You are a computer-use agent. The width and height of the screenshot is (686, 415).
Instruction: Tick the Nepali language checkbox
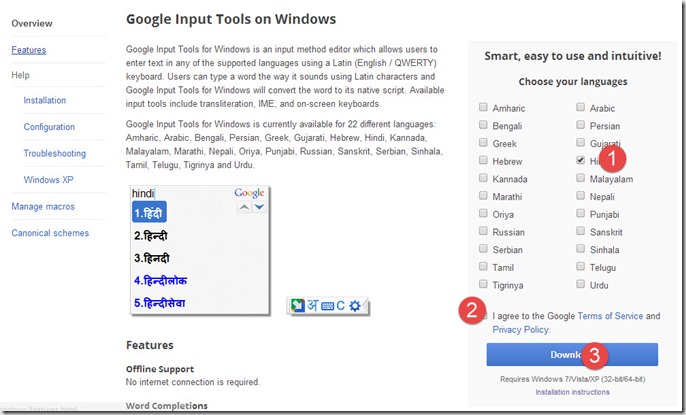coord(580,195)
